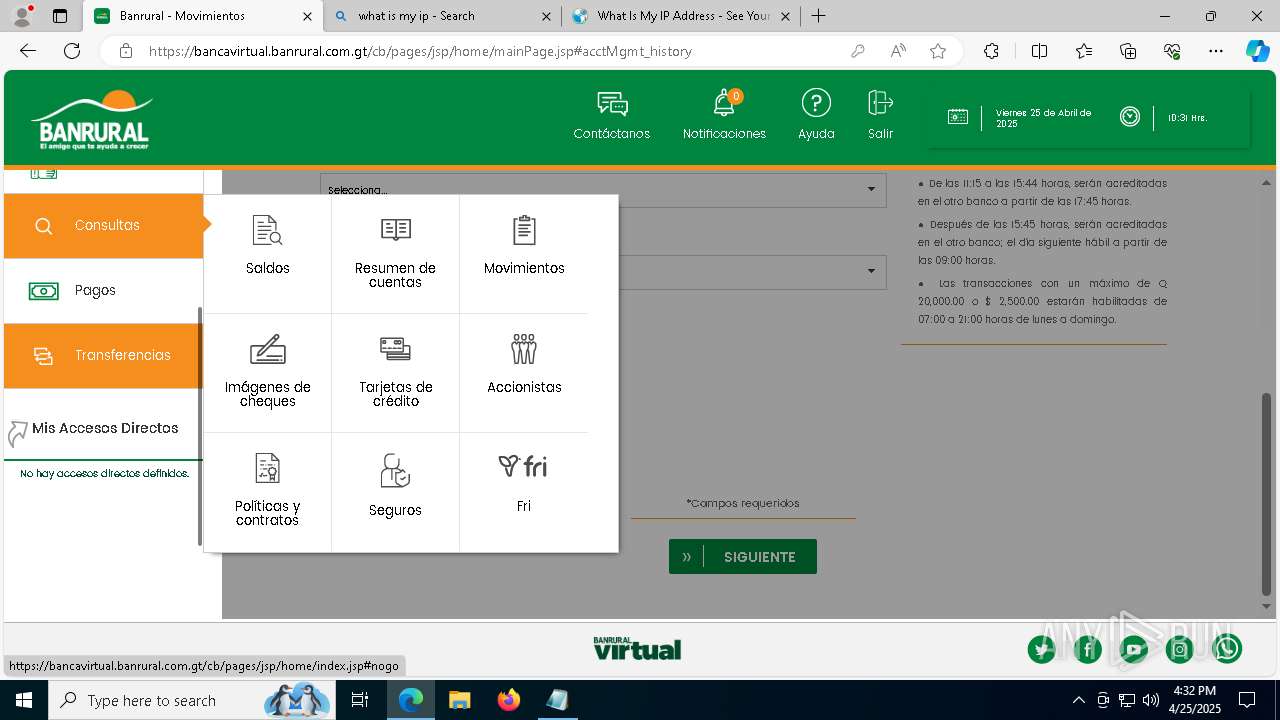Open the Saldos icon in Consultas menu
The height and width of the screenshot is (720, 1280).
(x=267, y=231)
